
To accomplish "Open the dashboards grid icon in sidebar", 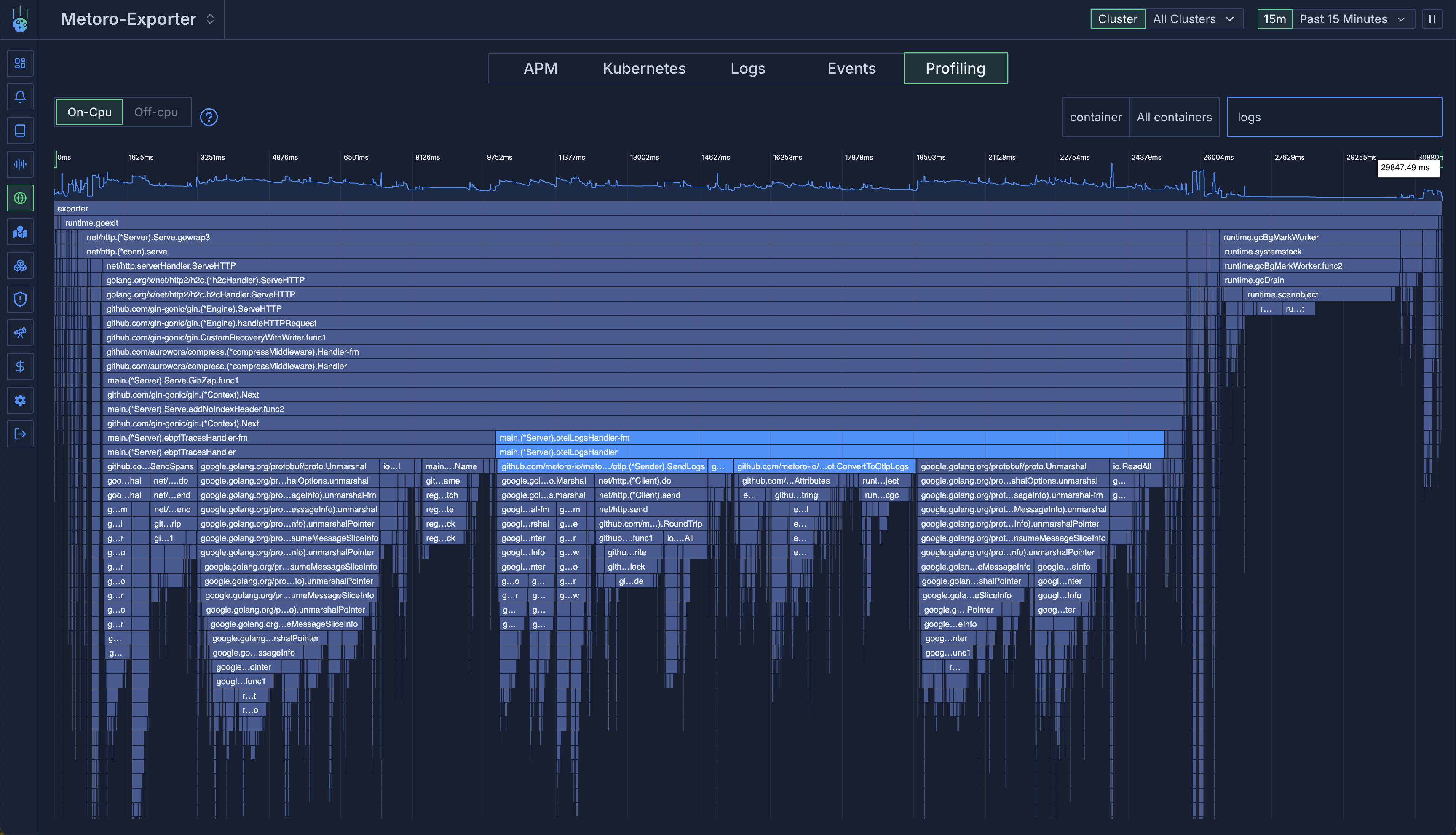I will click(20, 63).
